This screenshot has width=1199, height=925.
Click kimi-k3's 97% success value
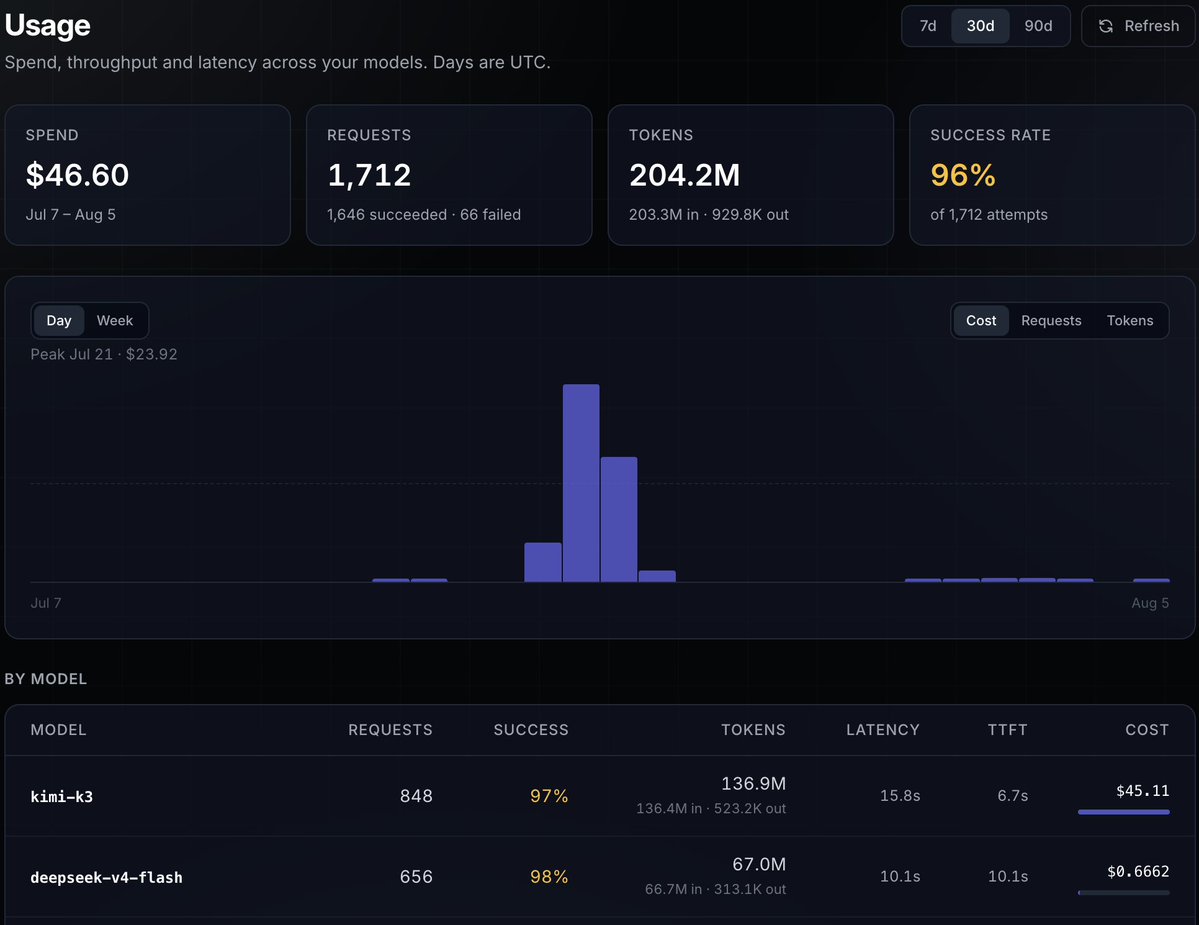549,796
